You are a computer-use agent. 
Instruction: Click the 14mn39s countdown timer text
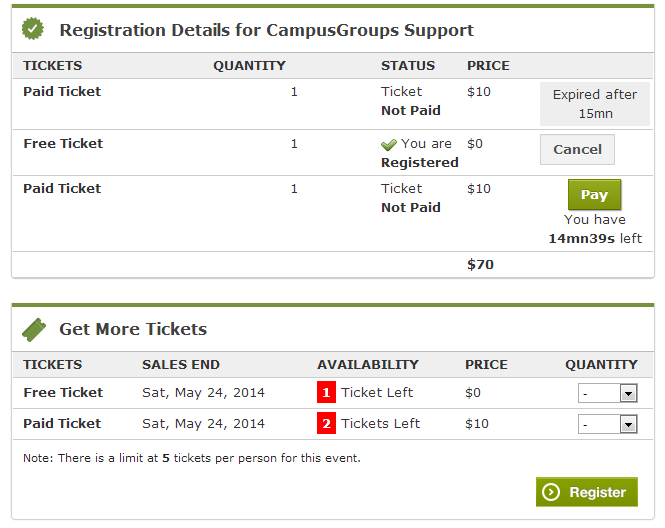click(581, 238)
